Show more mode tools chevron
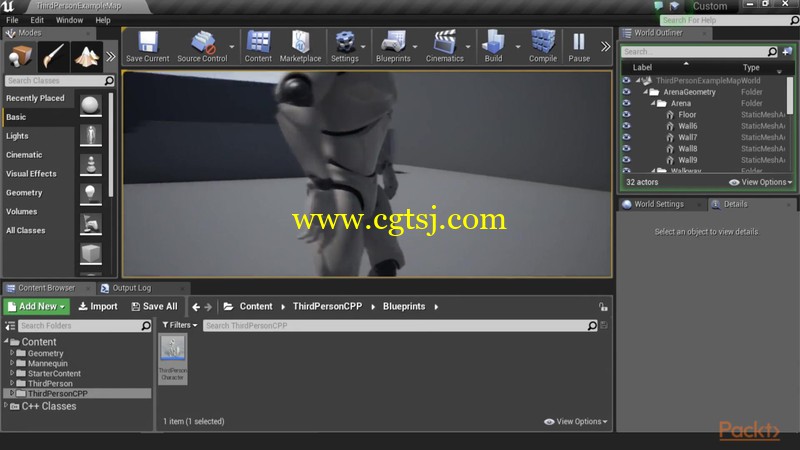Screen dimensions: 800x450 click(x=111, y=57)
